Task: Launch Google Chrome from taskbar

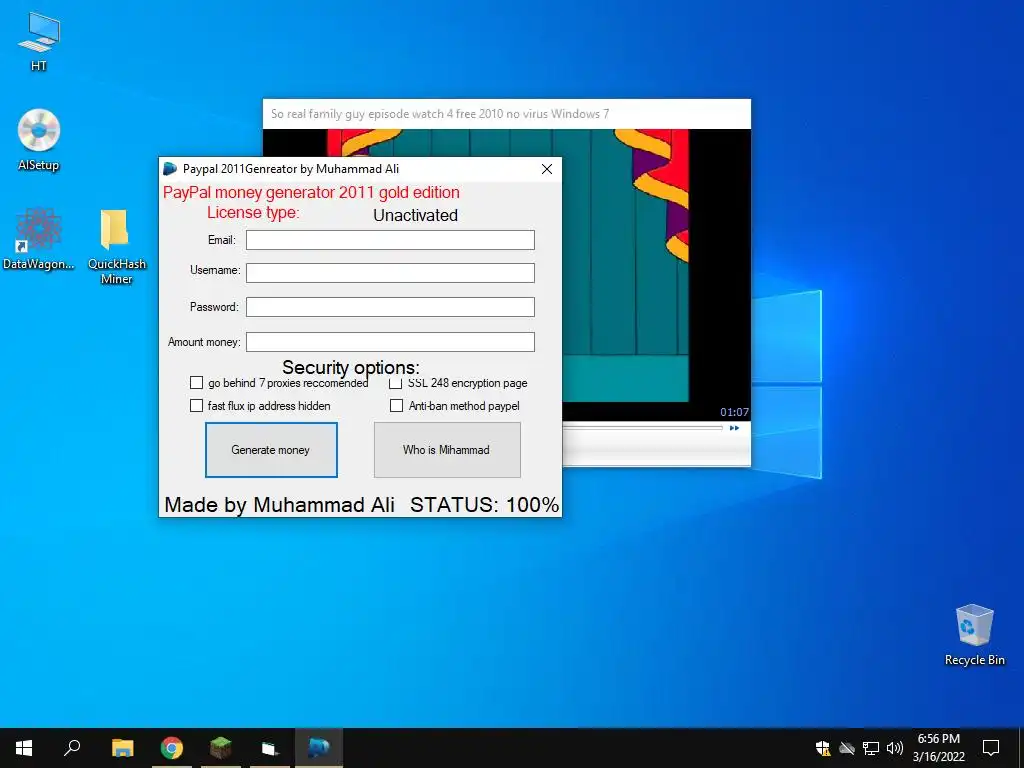Action: pyautogui.click(x=172, y=748)
